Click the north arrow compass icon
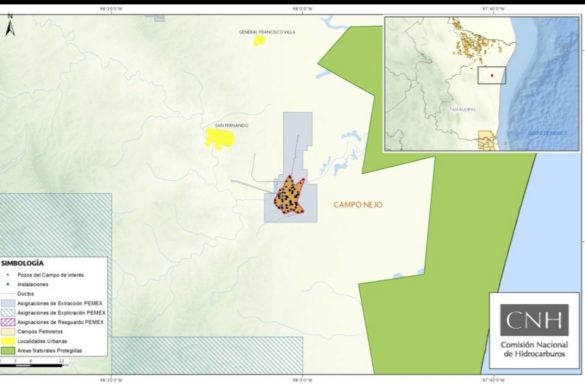Image resolution: width=585 pixels, height=385 pixels. pyautogui.click(x=10, y=25)
